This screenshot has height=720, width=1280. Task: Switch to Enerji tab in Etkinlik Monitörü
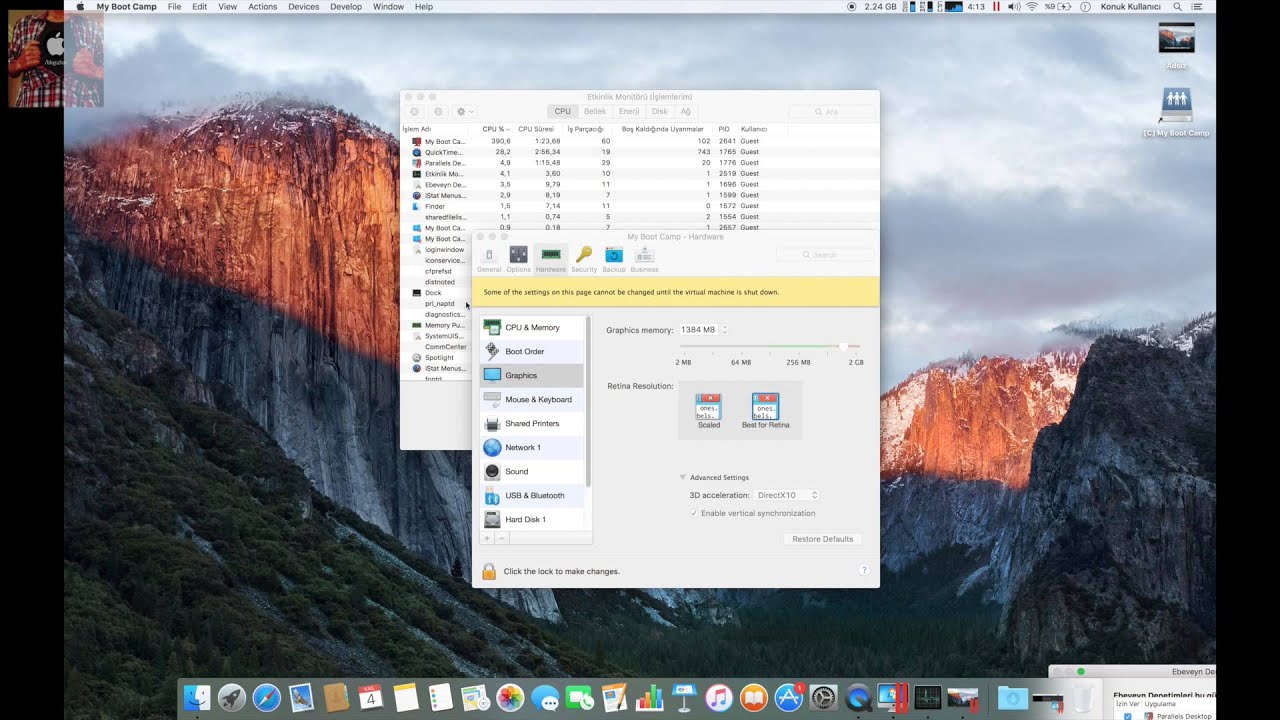point(629,111)
